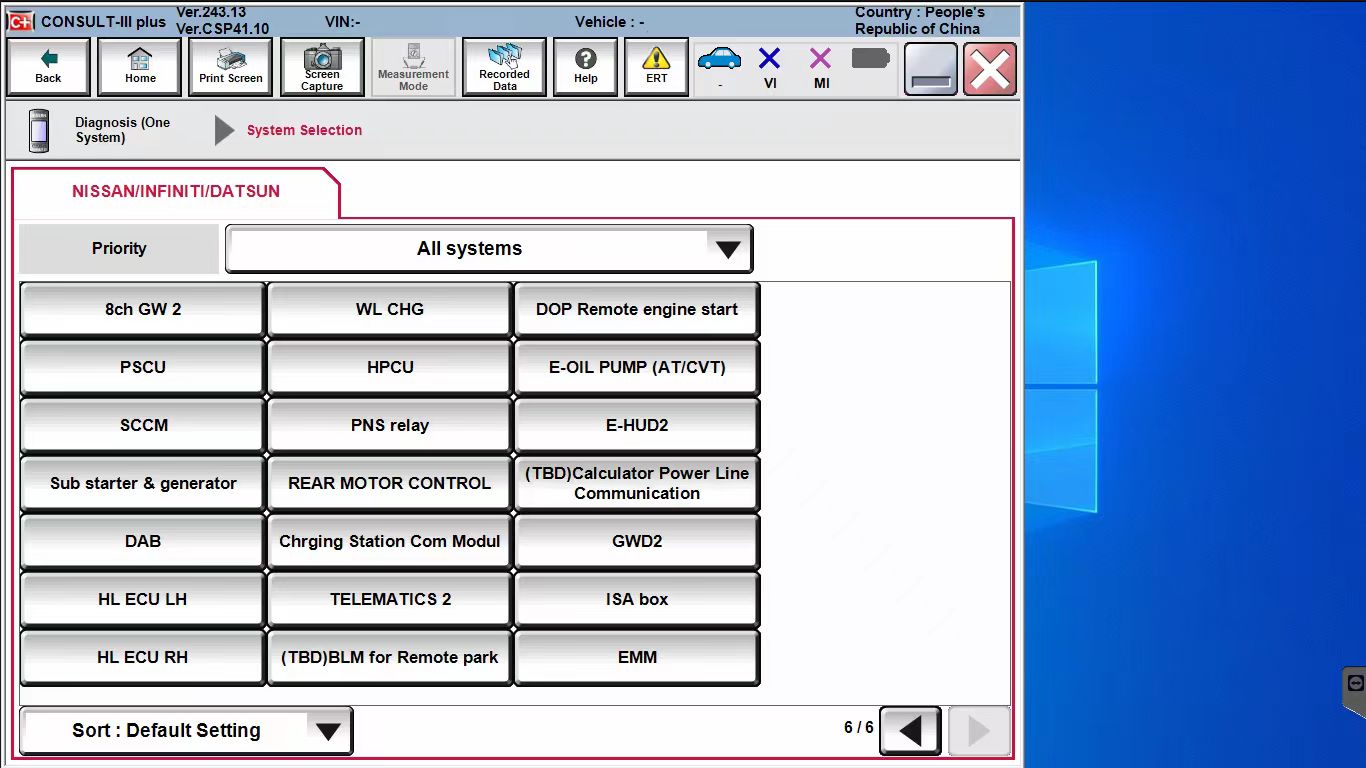Click the disabled next page arrow
This screenshot has width=1366, height=768.
tap(979, 731)
